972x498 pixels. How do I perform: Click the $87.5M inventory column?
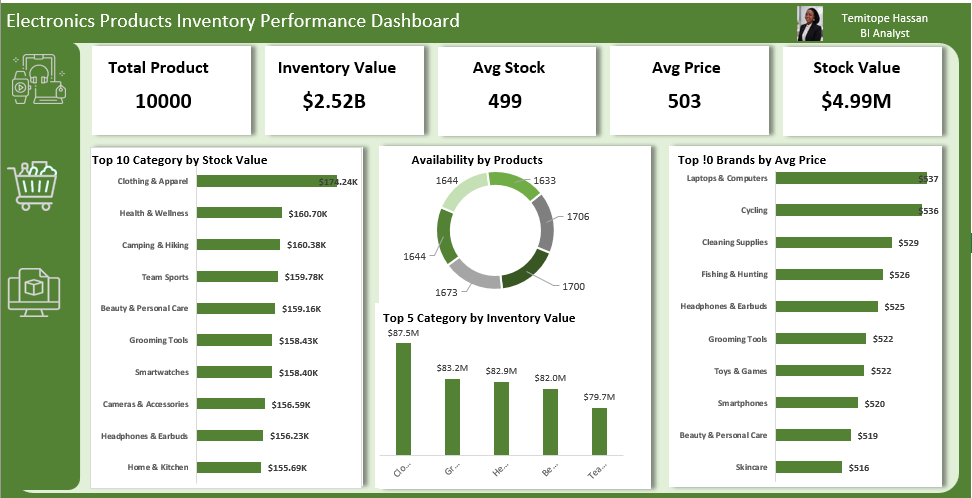click(404, 399)
